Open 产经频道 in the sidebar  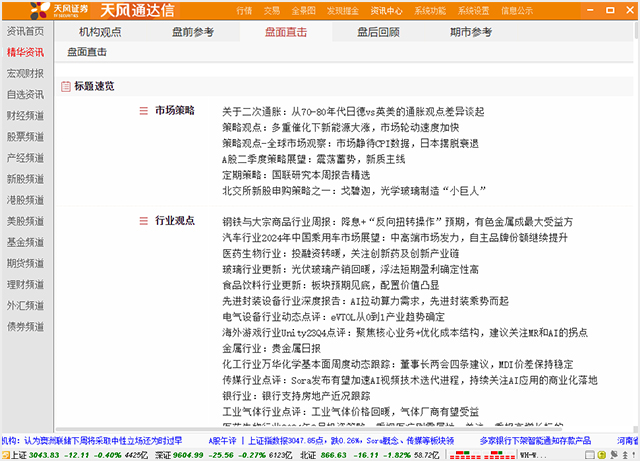(x=25, y=158)
